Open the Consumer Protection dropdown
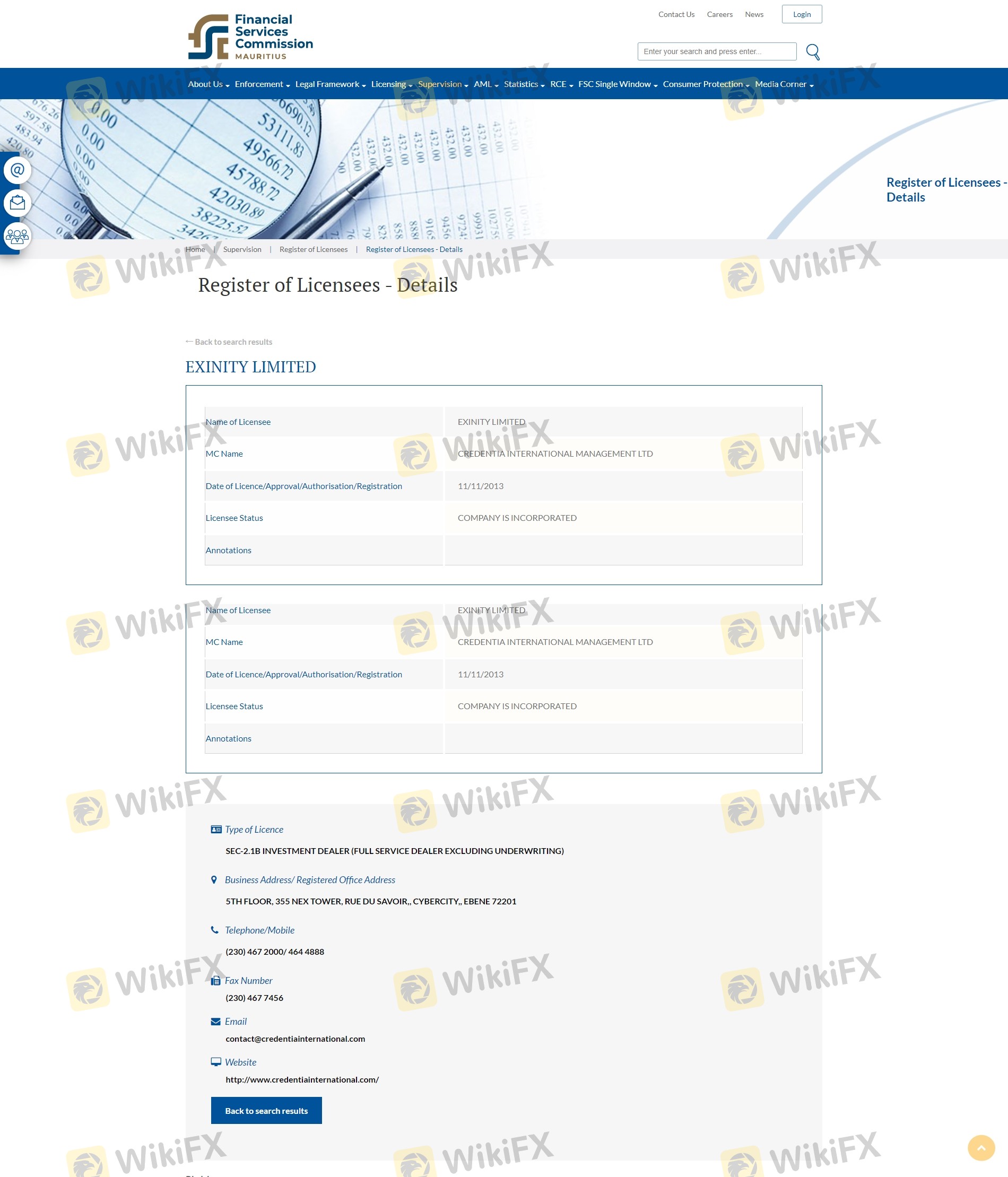The image size is (1008, 1177). tap(706, 84)
